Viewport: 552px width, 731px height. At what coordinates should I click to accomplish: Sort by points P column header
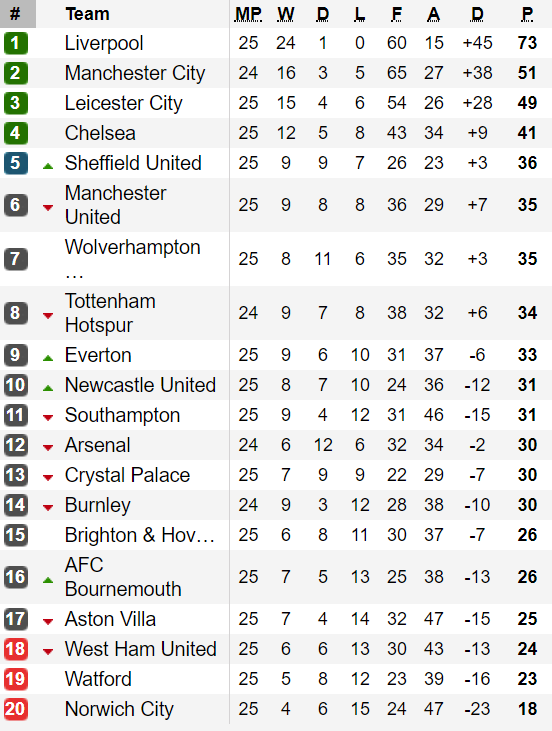527,14
